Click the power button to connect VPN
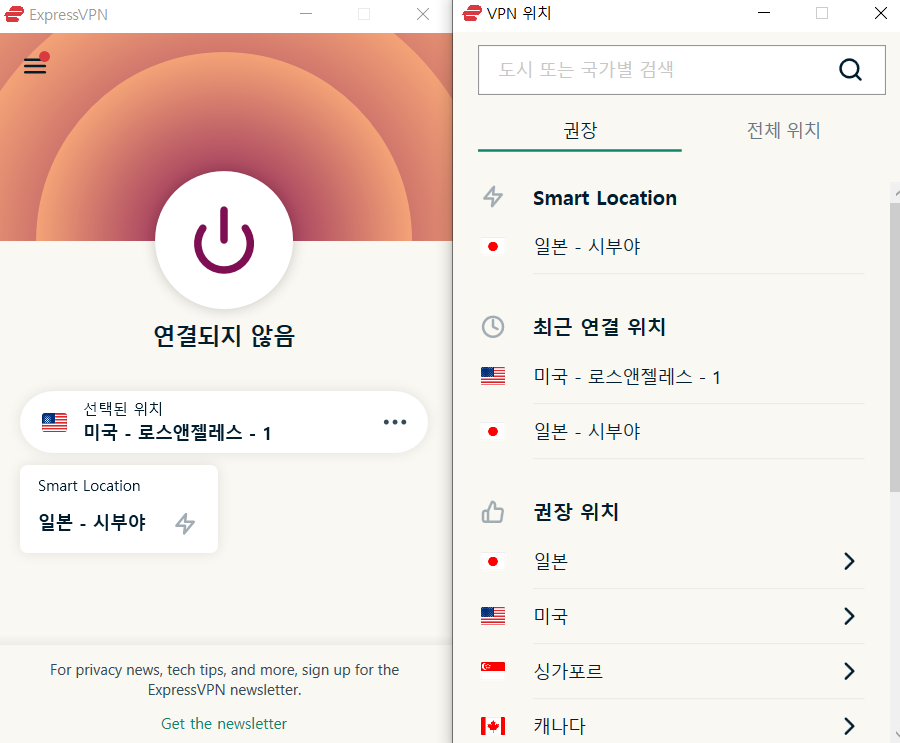Image resolution: width=900 pixels, height=743 pixels. pyautogui.click(x=224, y=239)
